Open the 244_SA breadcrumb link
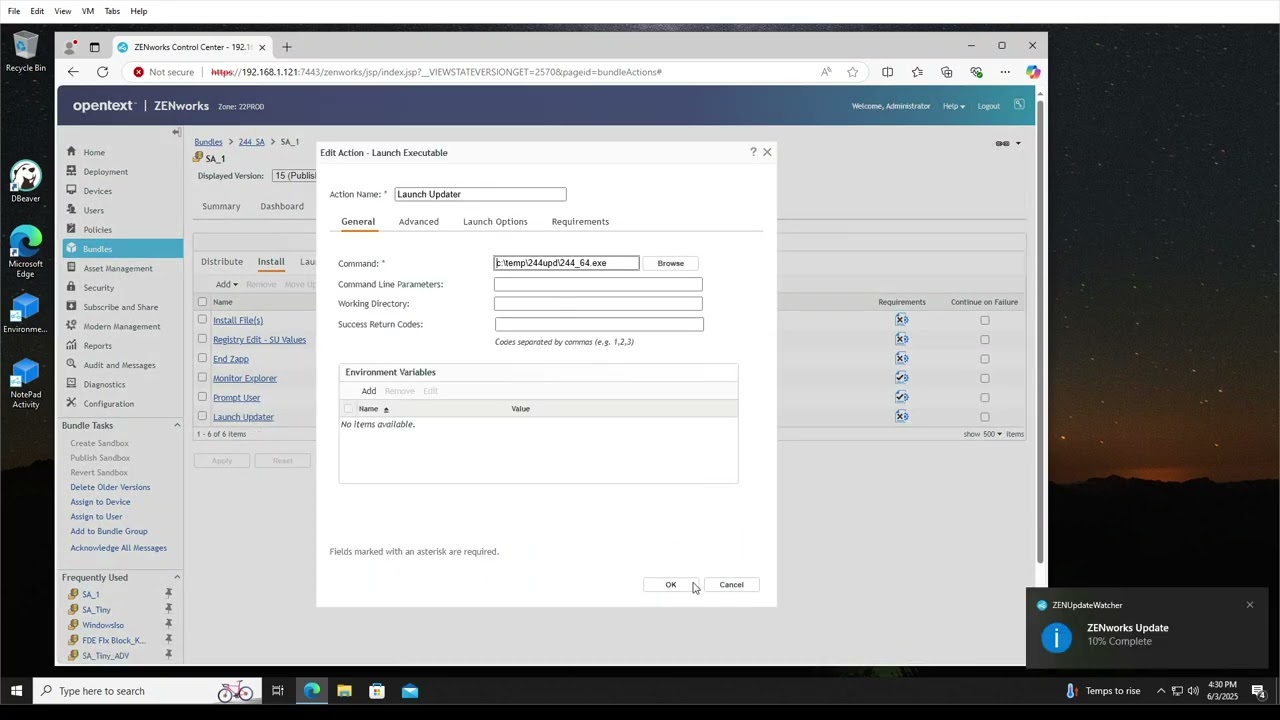Screen dimensions: 1280x720 pos(252,142)
